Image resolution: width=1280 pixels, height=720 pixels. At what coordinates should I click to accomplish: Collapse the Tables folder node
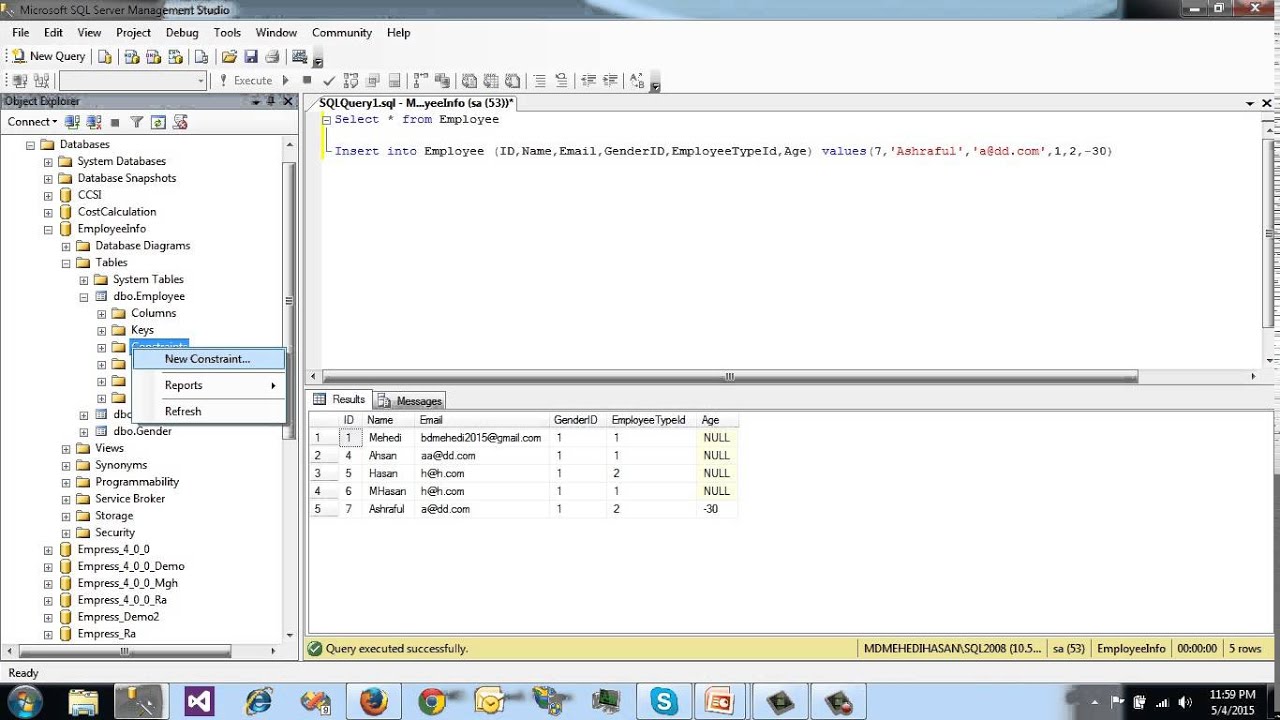click(x=66, y=263)
